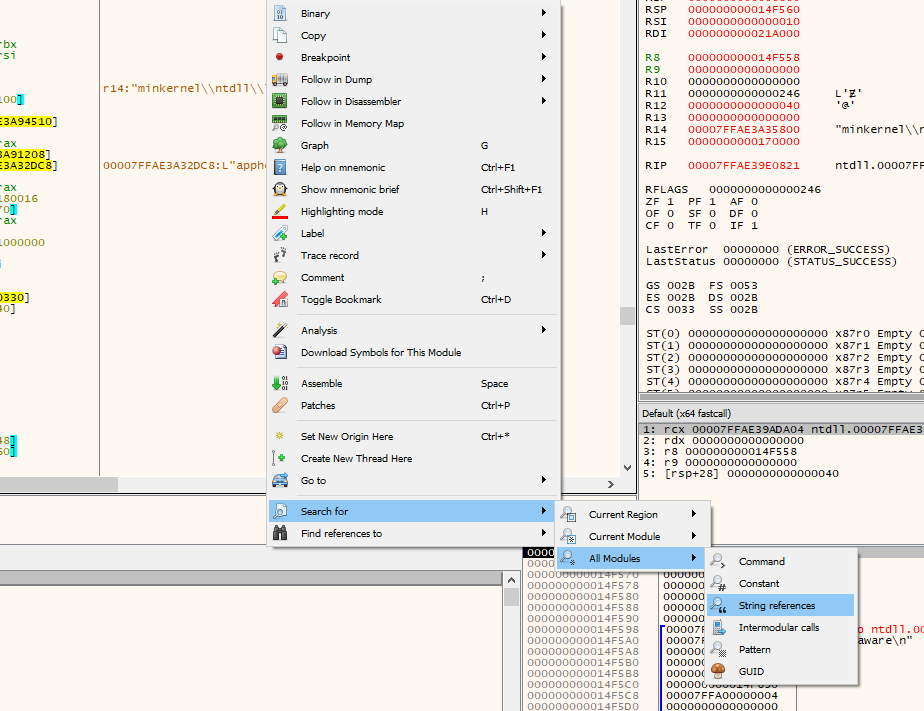Viewport: 924px width, 711px height.
Task: Click the Analysis magic wand icon
Action: tap(280, 330)
